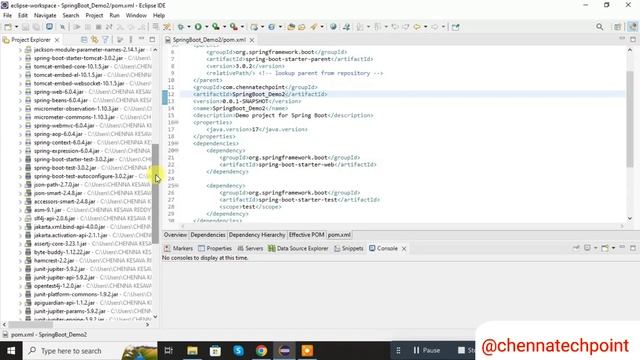
Task: Collapse the dependencies fold marker at line 19
Action: pos(177,144)
